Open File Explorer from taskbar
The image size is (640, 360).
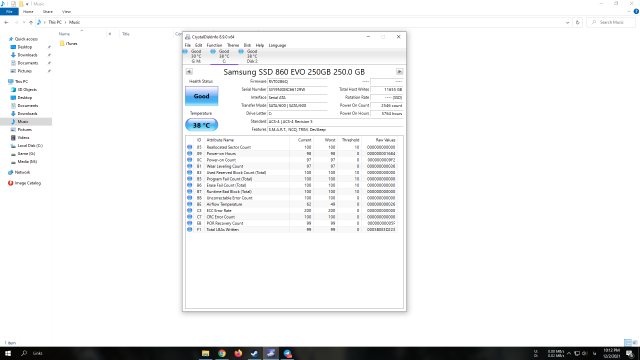[206, 353]
